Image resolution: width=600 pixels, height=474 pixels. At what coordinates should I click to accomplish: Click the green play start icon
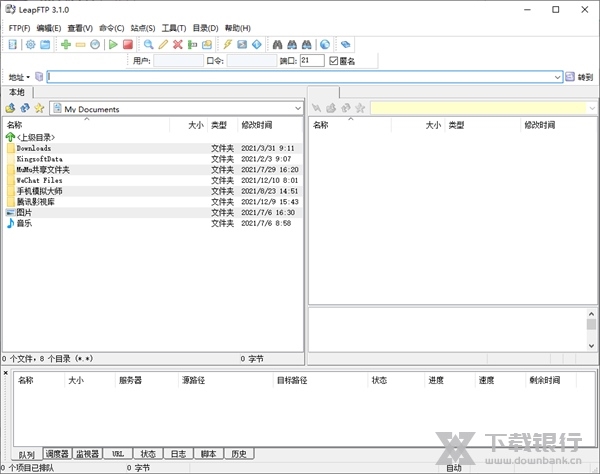click(113, 45)
